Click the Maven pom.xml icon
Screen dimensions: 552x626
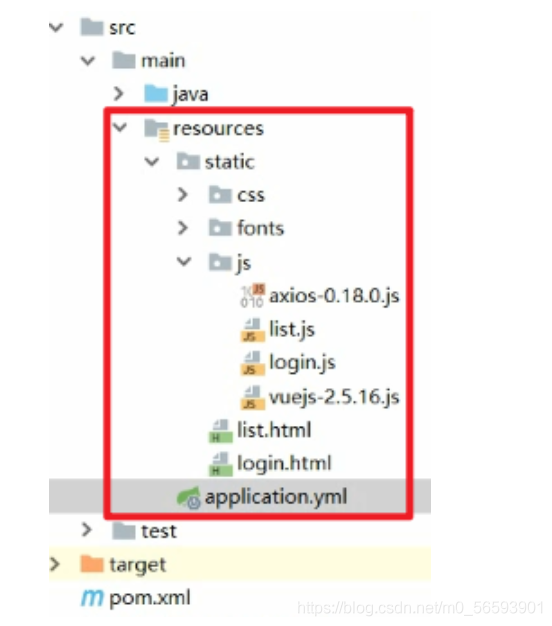tap(92, 598)
